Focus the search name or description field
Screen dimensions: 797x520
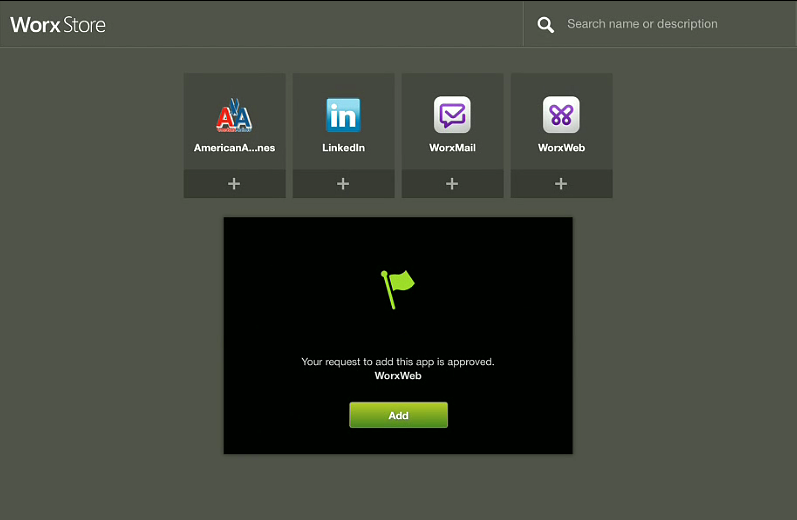pos(660,24)
